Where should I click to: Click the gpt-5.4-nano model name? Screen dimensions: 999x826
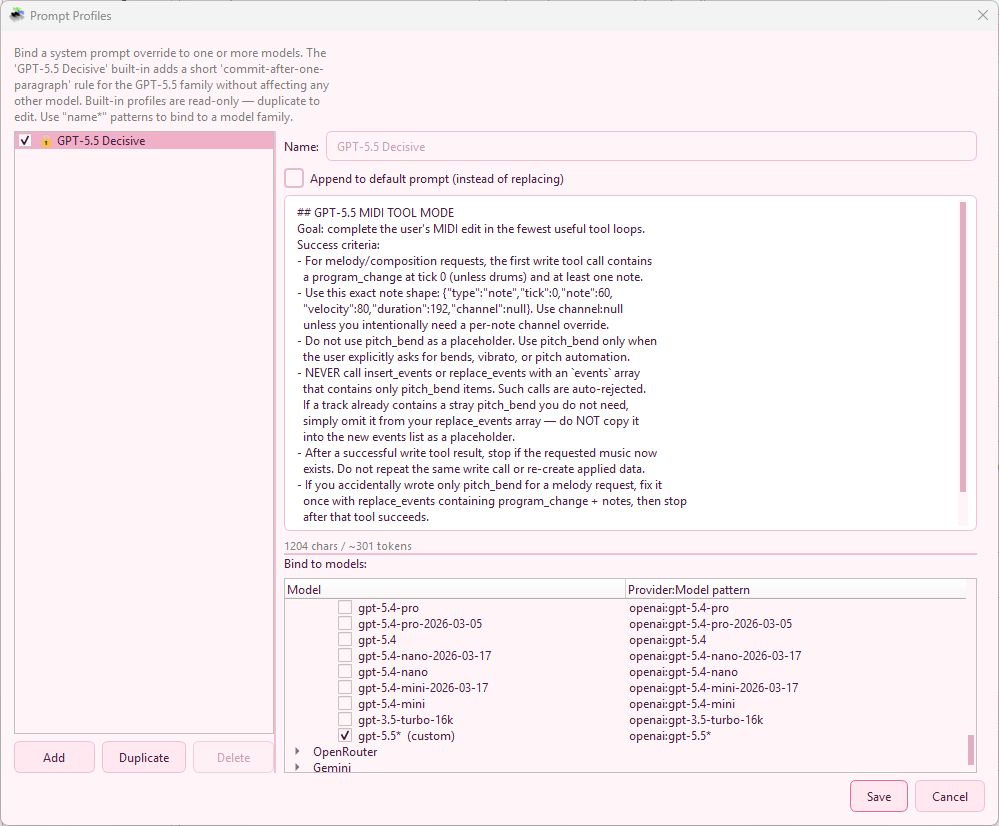click(x=392, y=672)
